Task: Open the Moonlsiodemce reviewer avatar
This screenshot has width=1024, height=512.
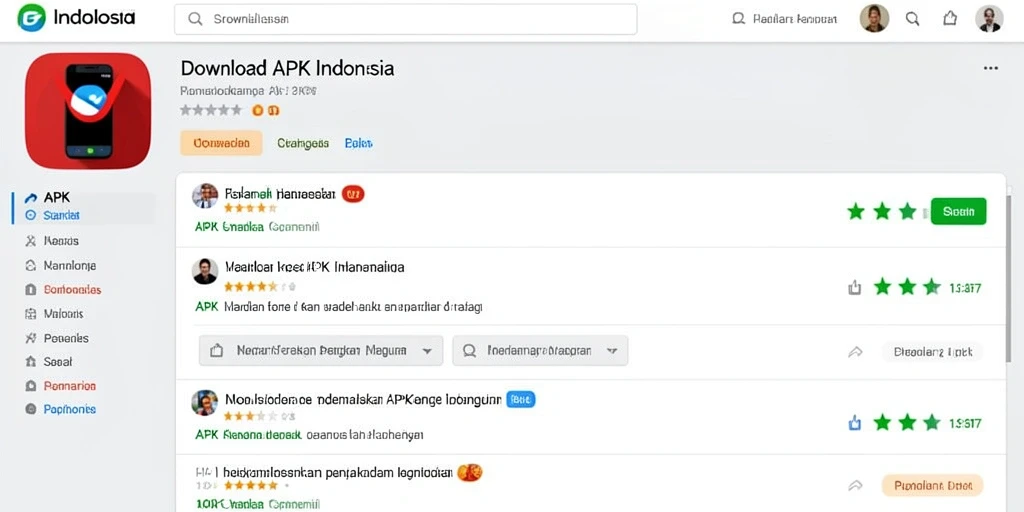Action: tap(204, 403)
